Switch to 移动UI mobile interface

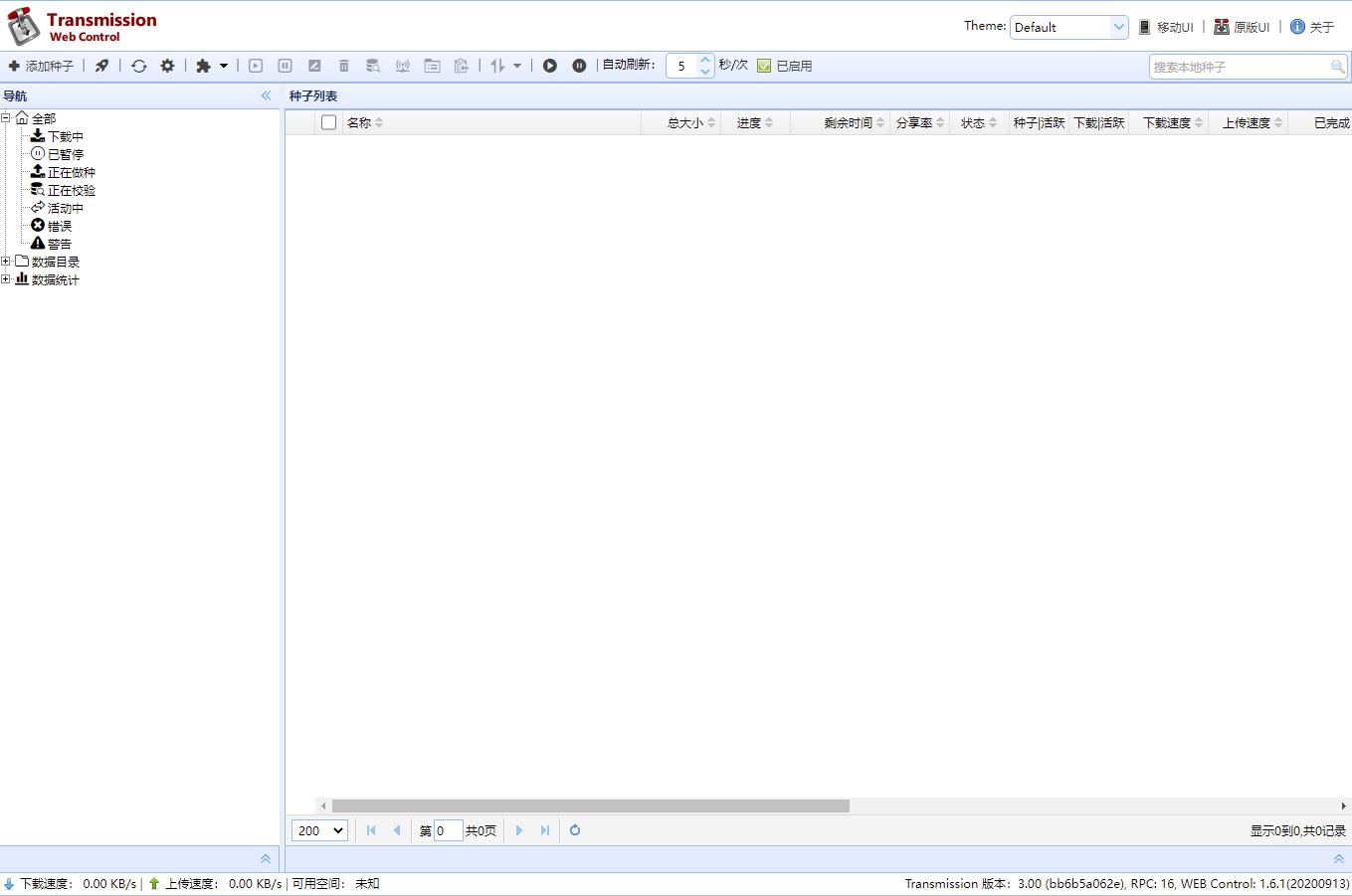tap(1166, 27)
